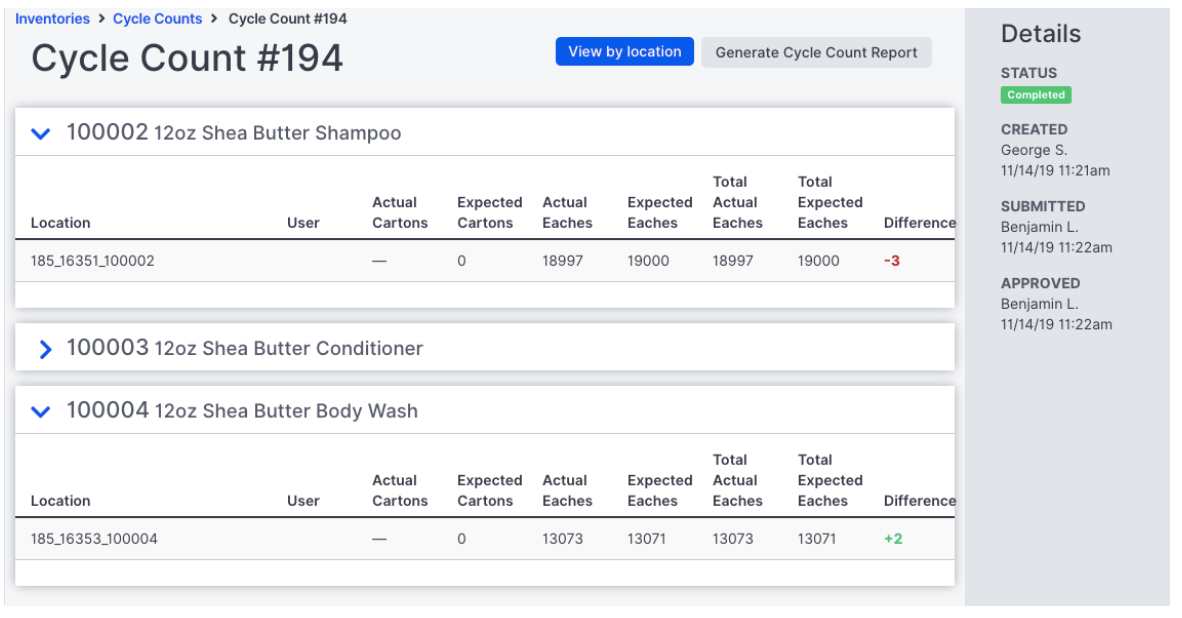Click Generate Cycle Count Report
Viewport: 1182px width, 618px height.
tap(816, 52)
